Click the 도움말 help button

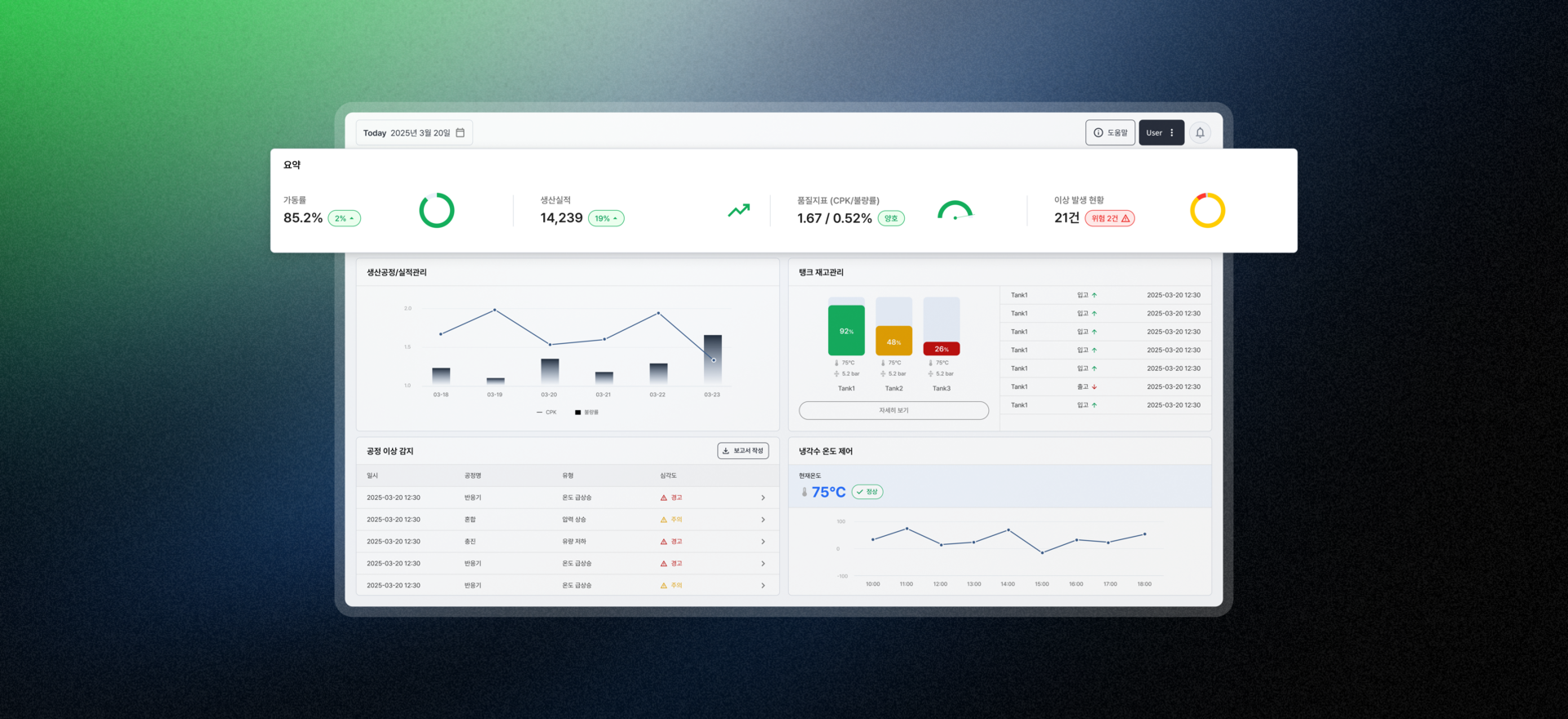1110,132
